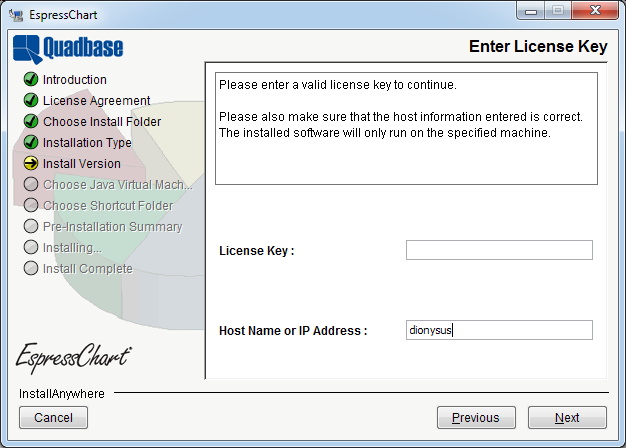Viewport: 626px width, 448px height.
Task: Select the 'License Agreement' step label
Action: tap(97, 101)
